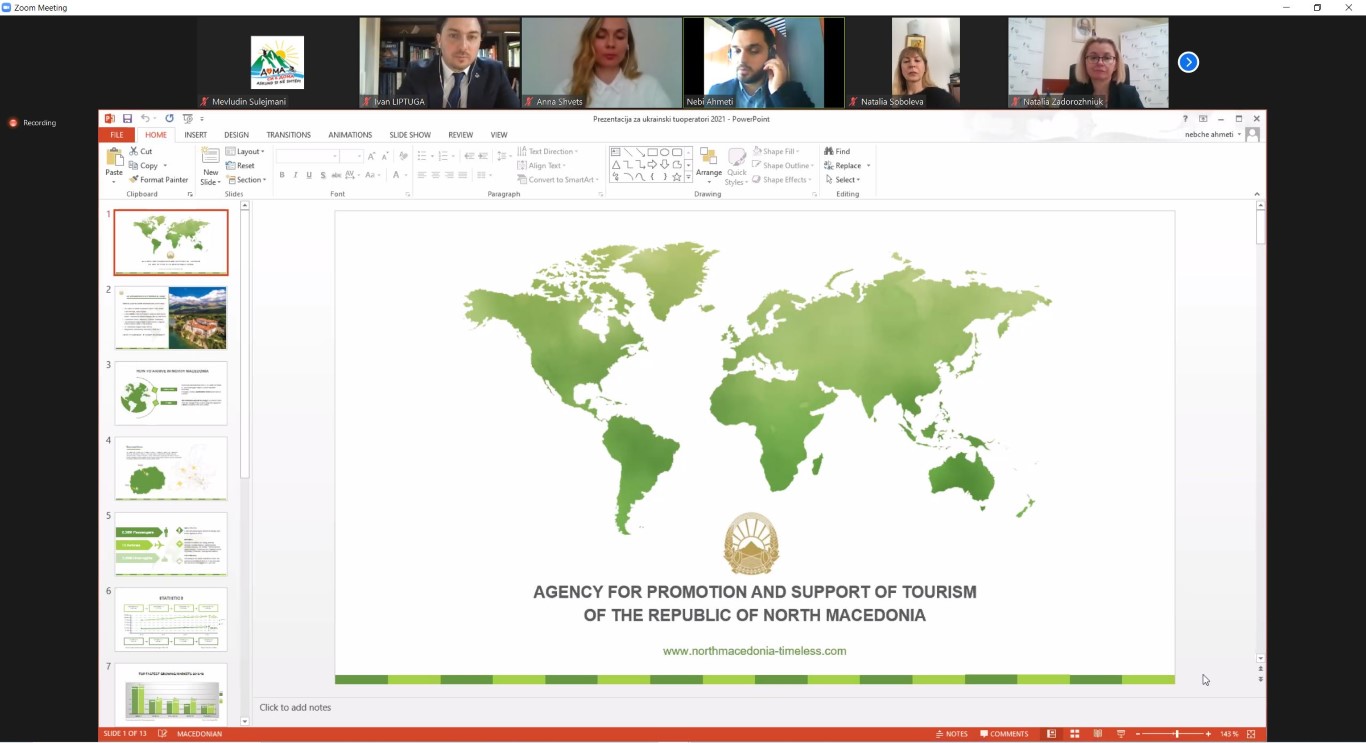The height and width of the screenshot is (743, 1366).
Task: Open the Section dropdown
Action: click(246, 180)
